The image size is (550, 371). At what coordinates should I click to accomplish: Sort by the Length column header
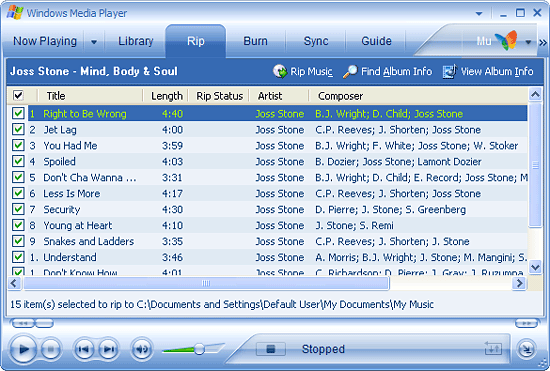pos(166,96)
